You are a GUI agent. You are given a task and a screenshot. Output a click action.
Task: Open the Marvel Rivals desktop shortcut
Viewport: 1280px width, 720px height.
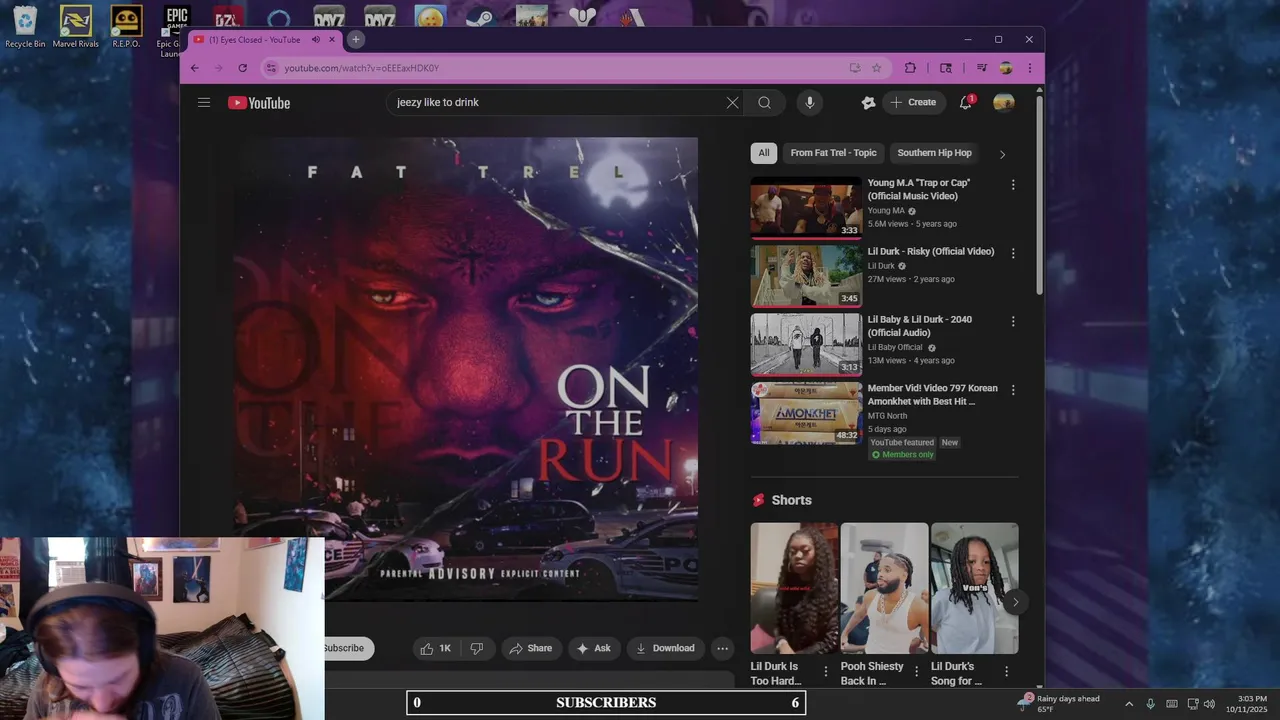click(76, 27)
